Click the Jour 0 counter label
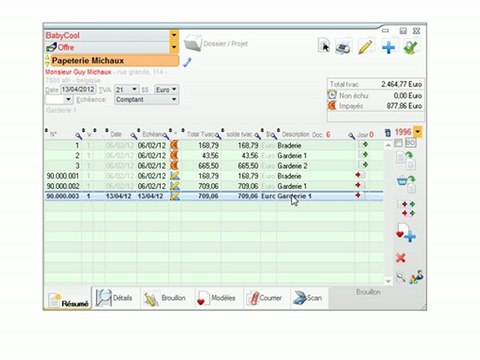This screenshot has height=360, width=480. coord(365,135)
